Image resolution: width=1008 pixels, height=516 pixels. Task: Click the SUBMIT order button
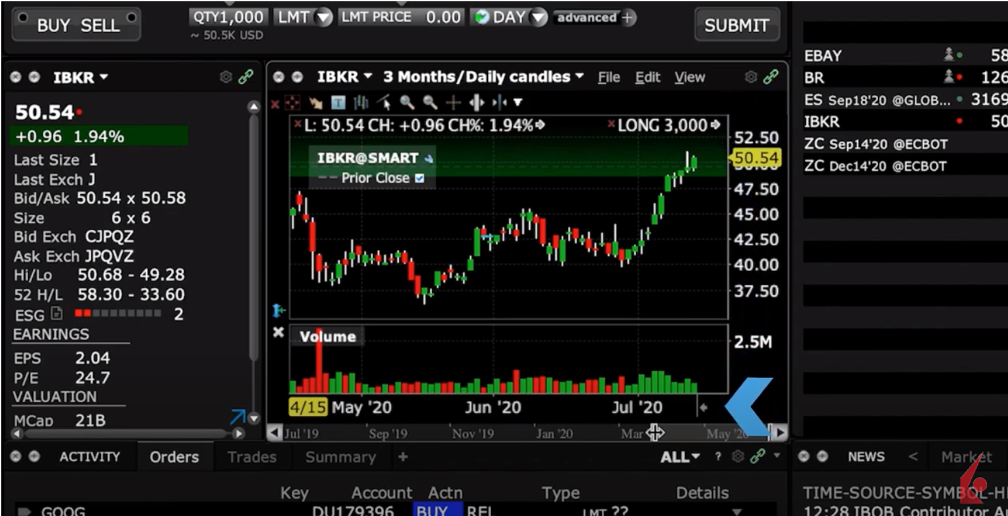pyautogui.click(x=736, y=25)
